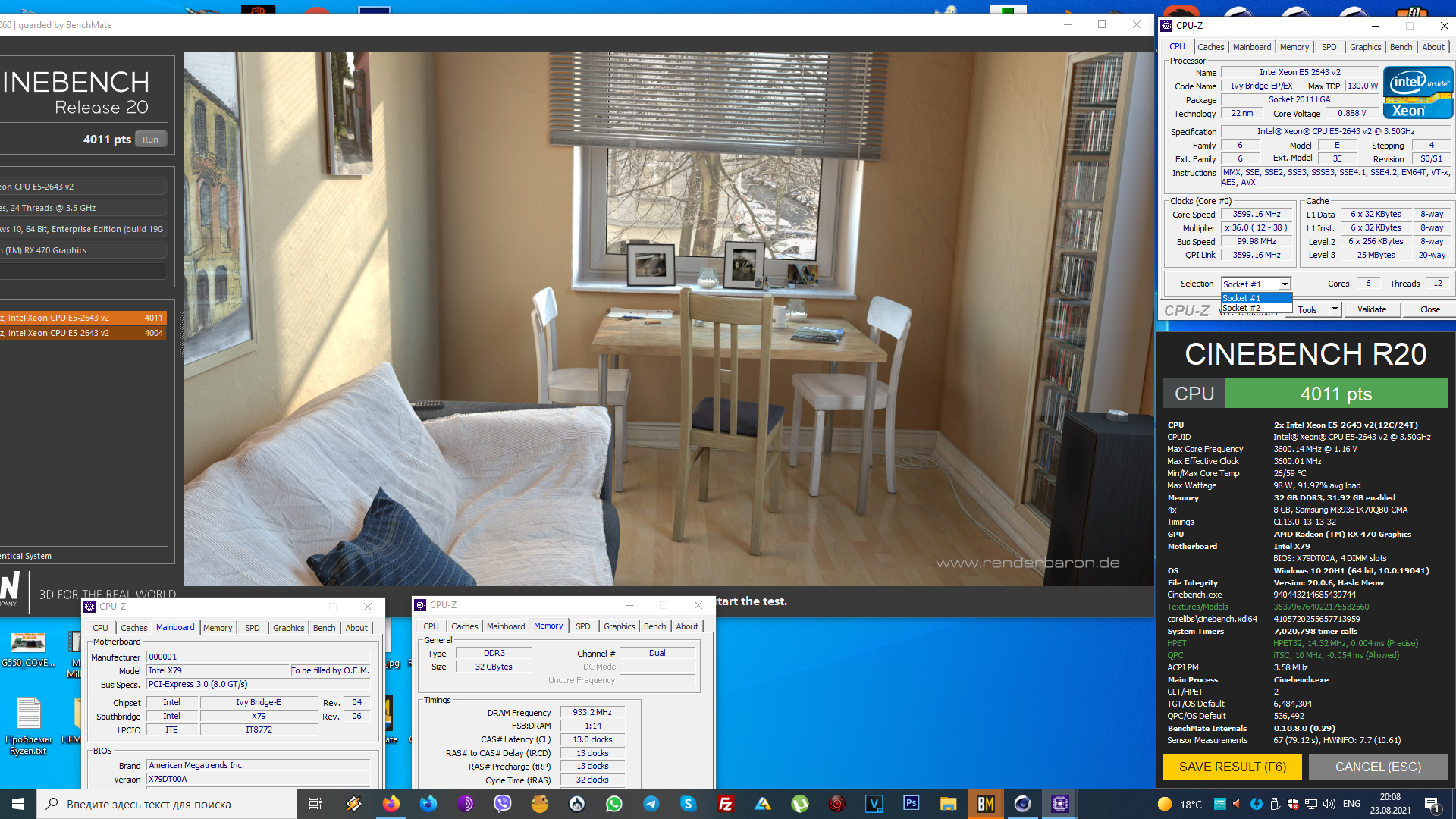Select ranking entry scoring 4011
1456x819 pixels.
click(82, 318)
